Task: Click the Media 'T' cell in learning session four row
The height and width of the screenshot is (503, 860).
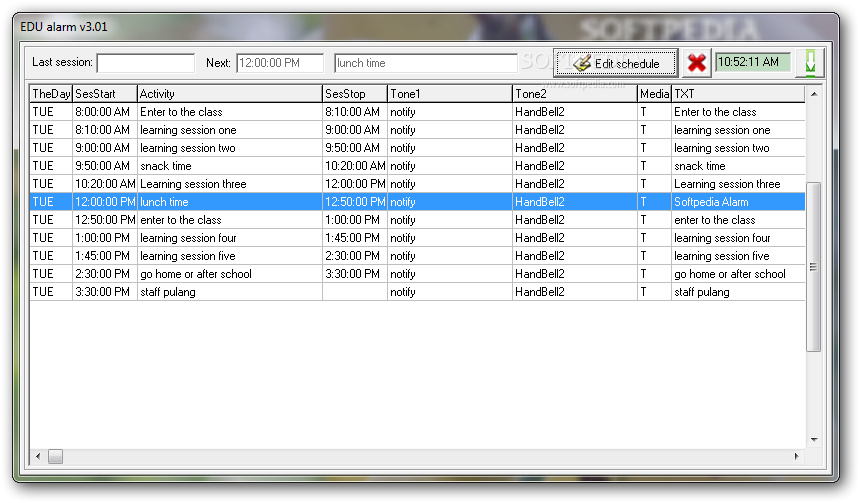Action: tap(654, 238)
